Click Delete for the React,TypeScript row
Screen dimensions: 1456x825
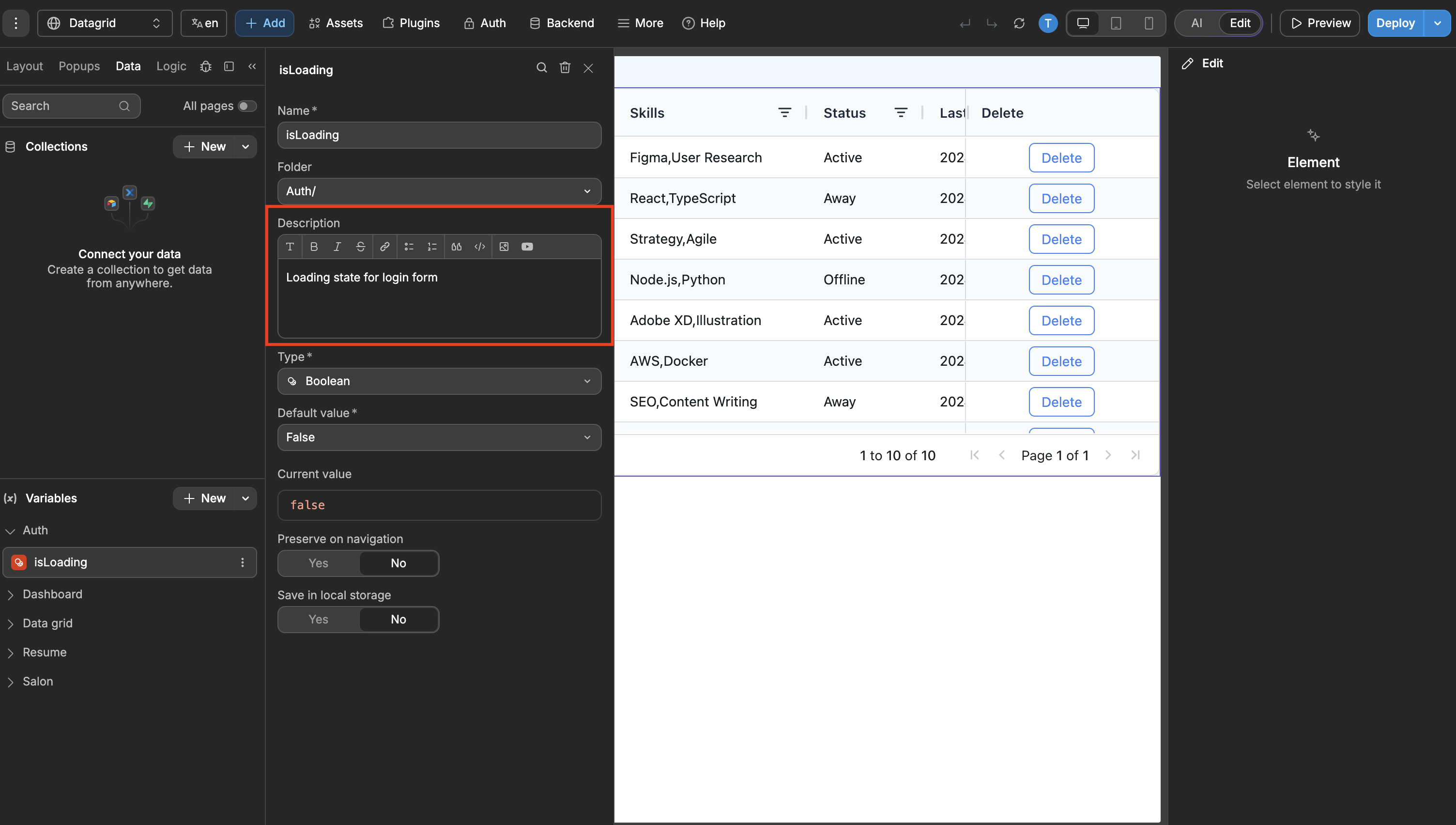(x=1061, y=198)
